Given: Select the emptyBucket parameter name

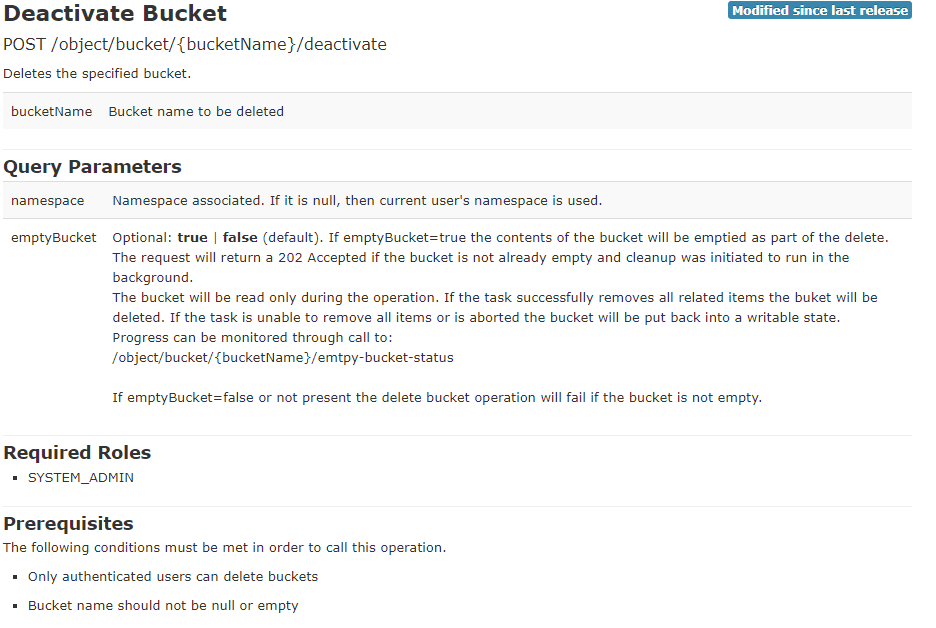Looking at the screenshot, I should coord(53,238).
